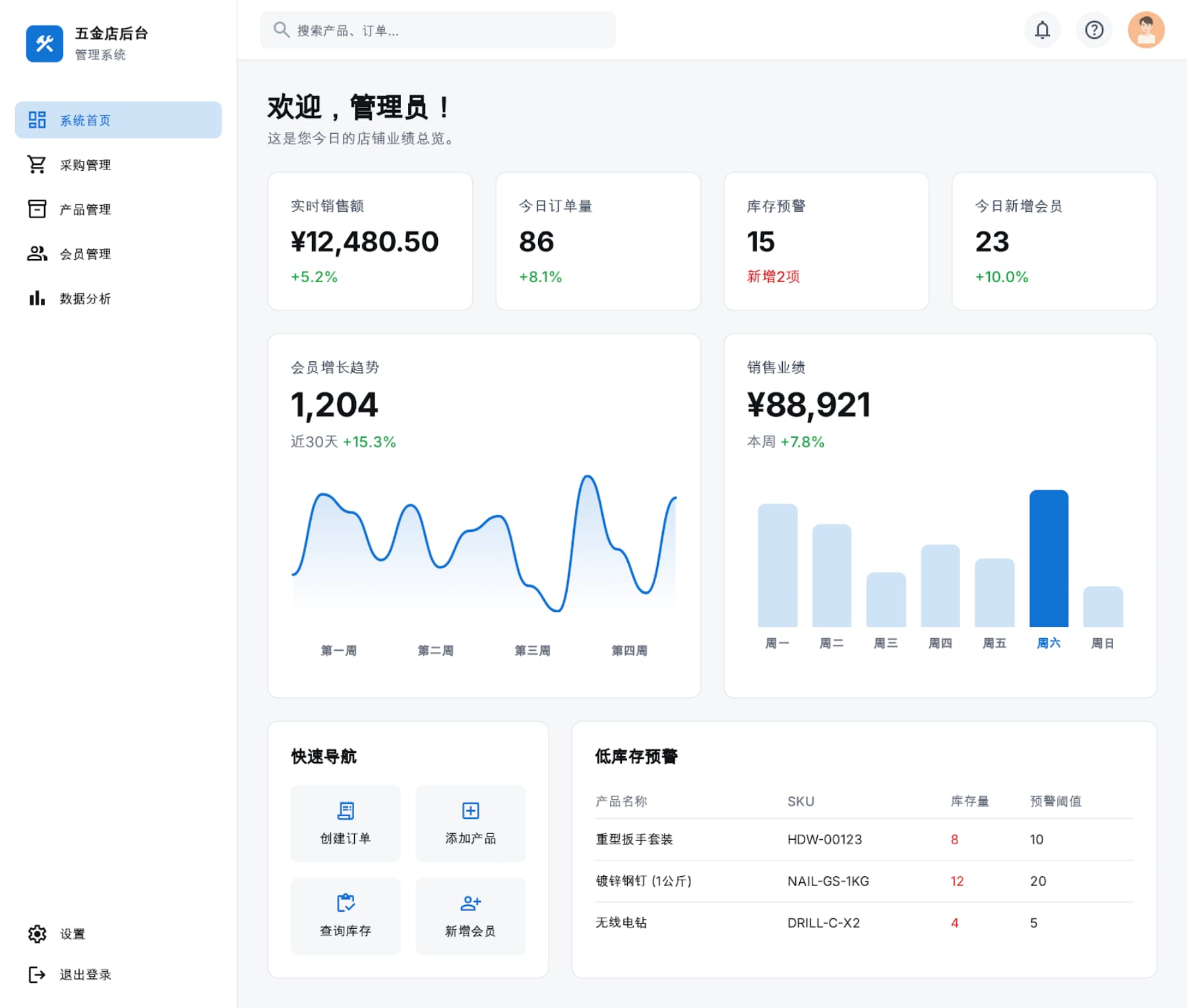
Task: Click the 新增会员 quick action tile
Action: [470, 916]
